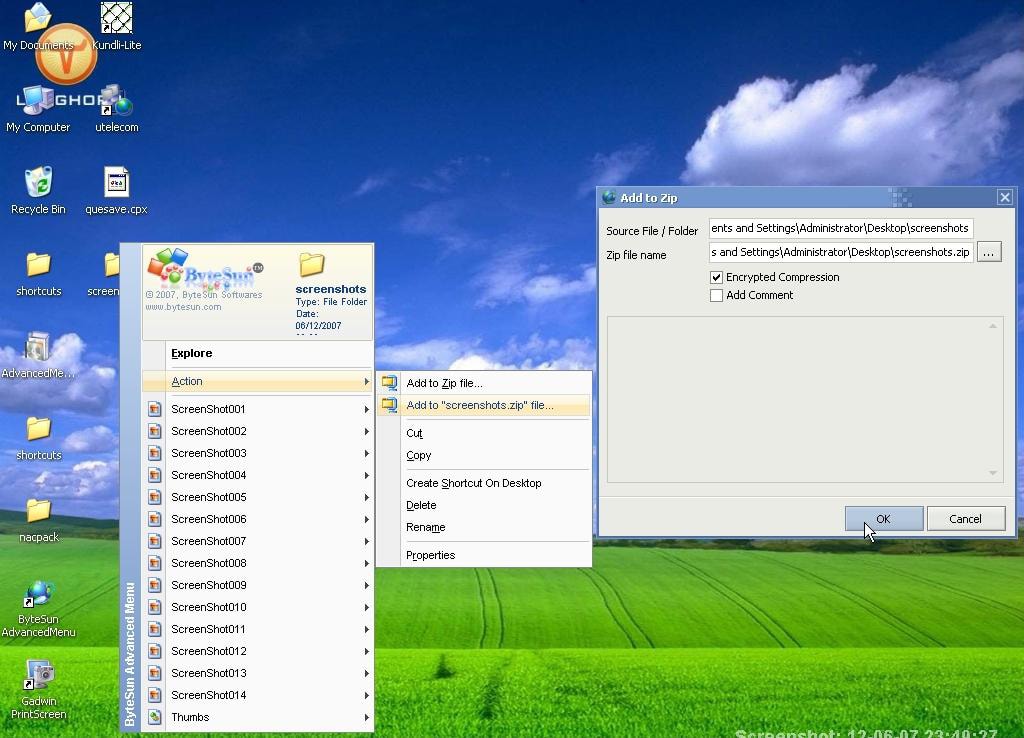Click the ScreenShot005 file icon in menu

[154, 498]
